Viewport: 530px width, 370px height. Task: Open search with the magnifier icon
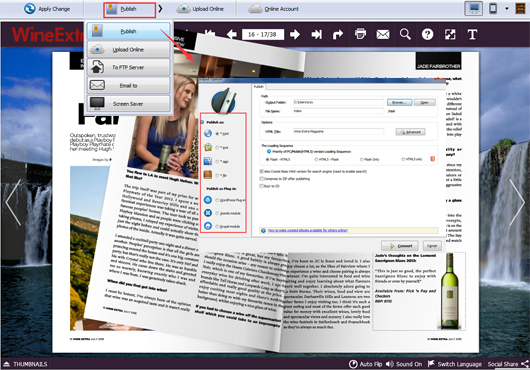(405, 34)
